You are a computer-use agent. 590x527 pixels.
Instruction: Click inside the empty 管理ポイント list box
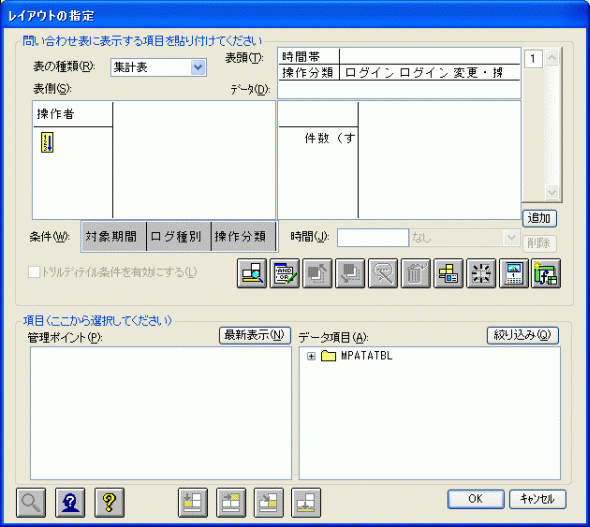pyautogui.click(x=161, y=413)
